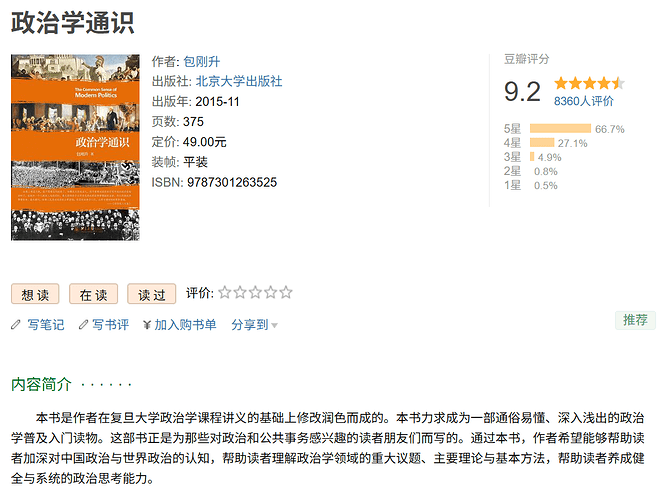The width and height of the screenshot is (664, 500).
Task: Rate the book two stars
Action: pyautogui.click(x=240, y=293)
